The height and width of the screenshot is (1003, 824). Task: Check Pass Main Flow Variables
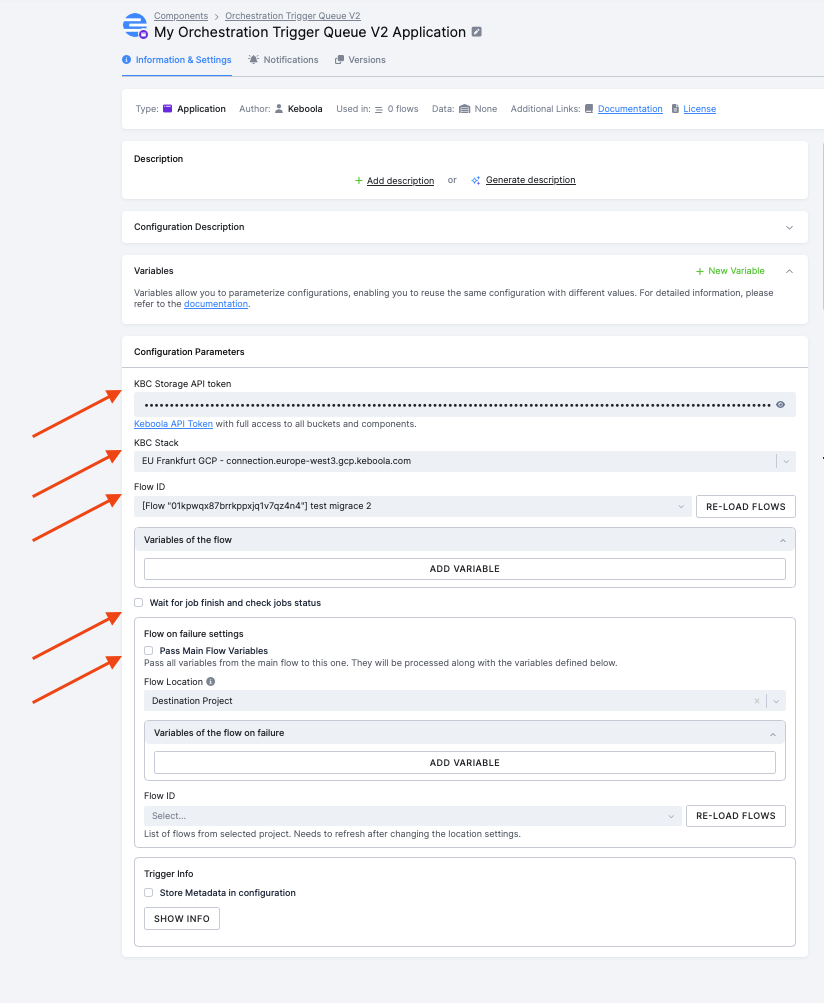(148, 651)
